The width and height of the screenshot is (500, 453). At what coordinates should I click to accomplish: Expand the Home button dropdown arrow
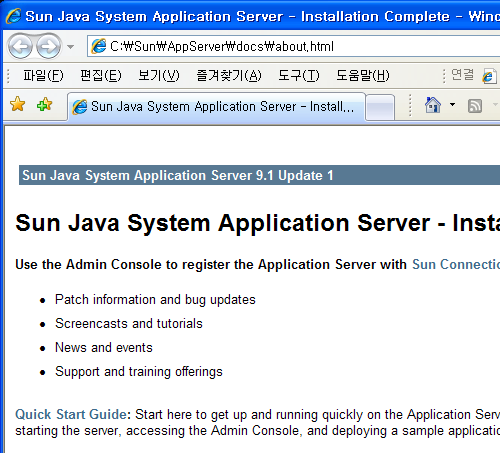tap(452, 105)
